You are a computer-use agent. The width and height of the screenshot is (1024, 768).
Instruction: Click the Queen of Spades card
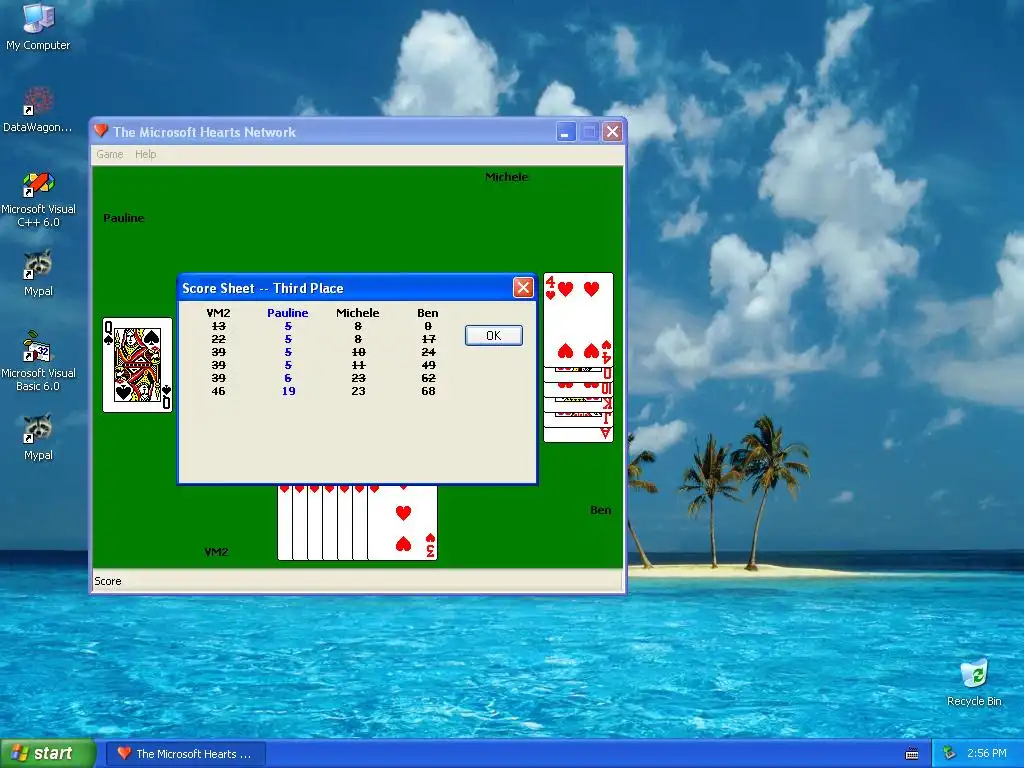pyautogui.click(x=137, y=365)
